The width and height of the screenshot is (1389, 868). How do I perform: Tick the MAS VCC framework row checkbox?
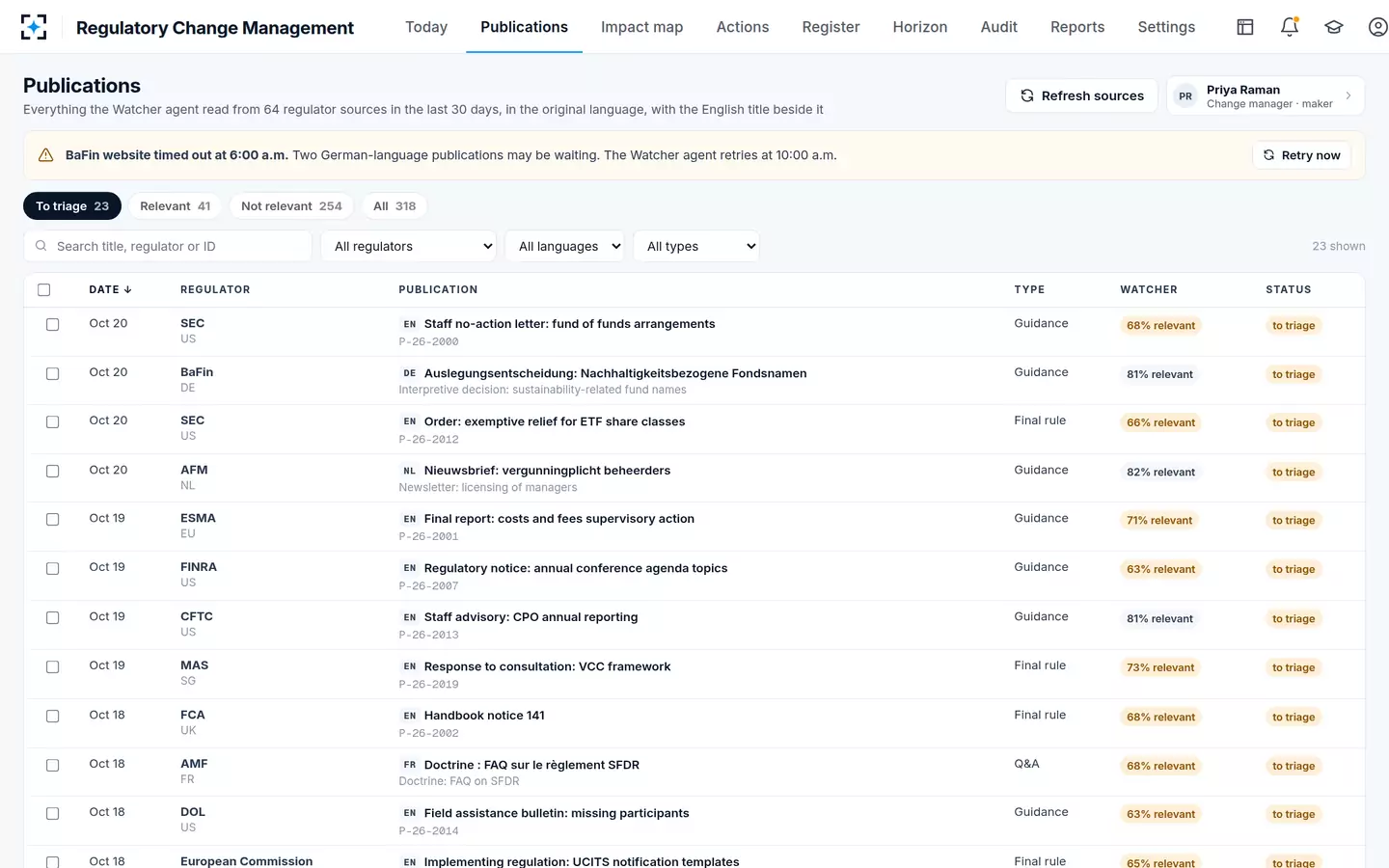pyautogui.click(x=53, y=666)
